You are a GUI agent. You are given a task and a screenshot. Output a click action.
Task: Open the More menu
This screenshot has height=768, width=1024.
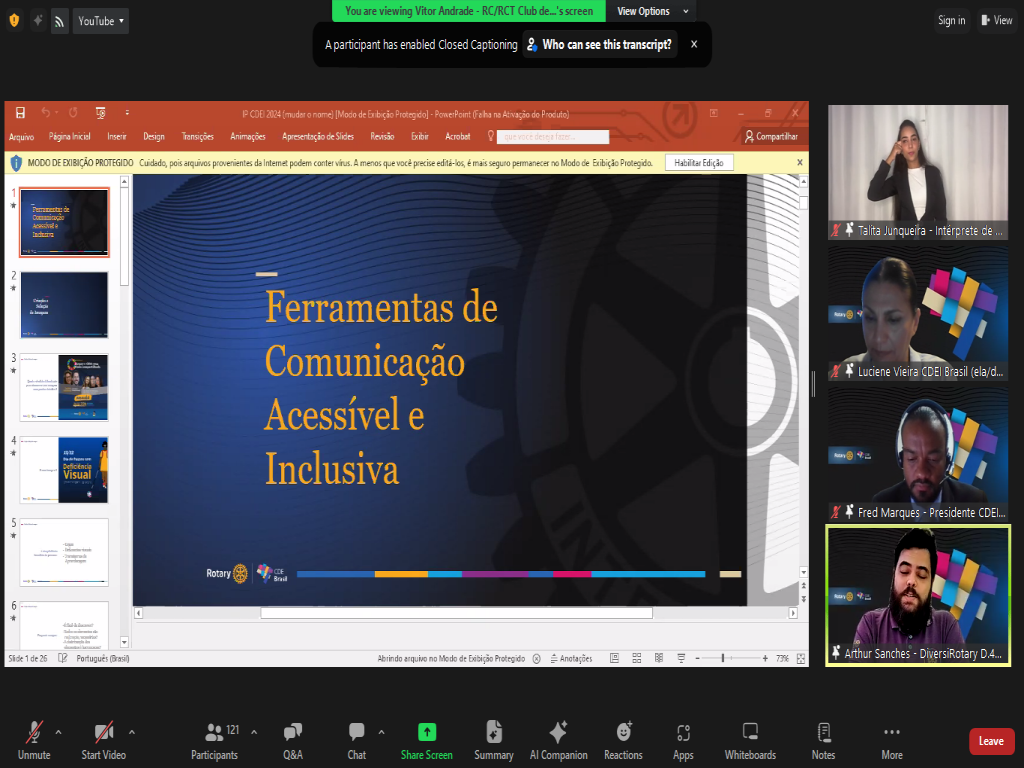pos(892,741)
